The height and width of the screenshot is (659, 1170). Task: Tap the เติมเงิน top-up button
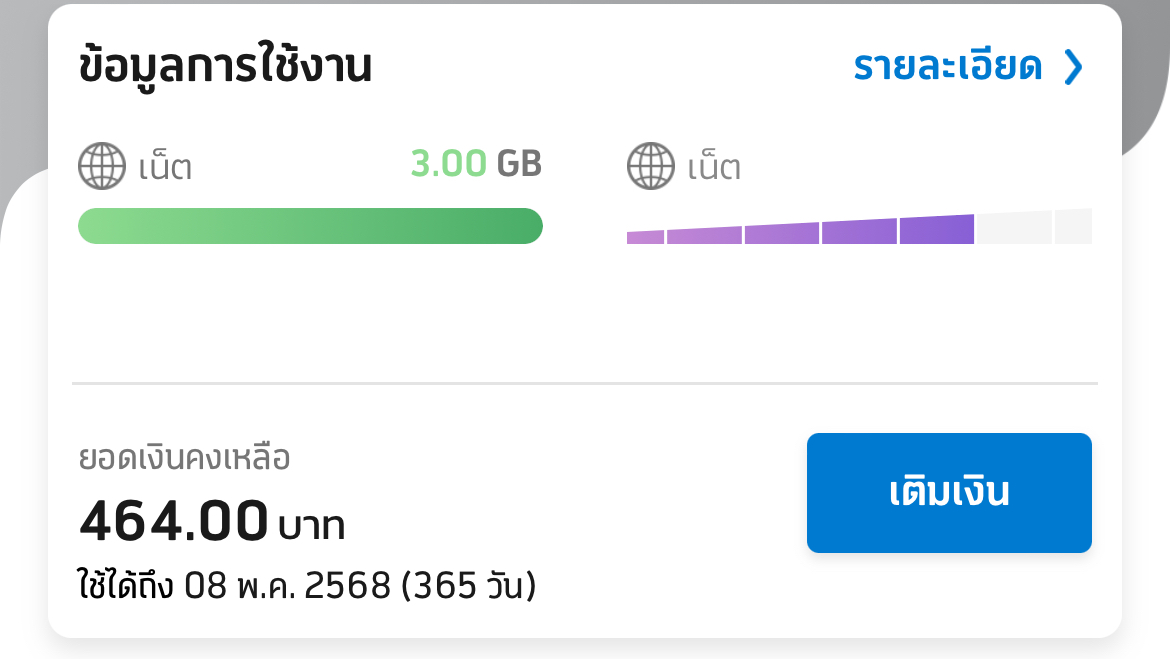(949, 493)
